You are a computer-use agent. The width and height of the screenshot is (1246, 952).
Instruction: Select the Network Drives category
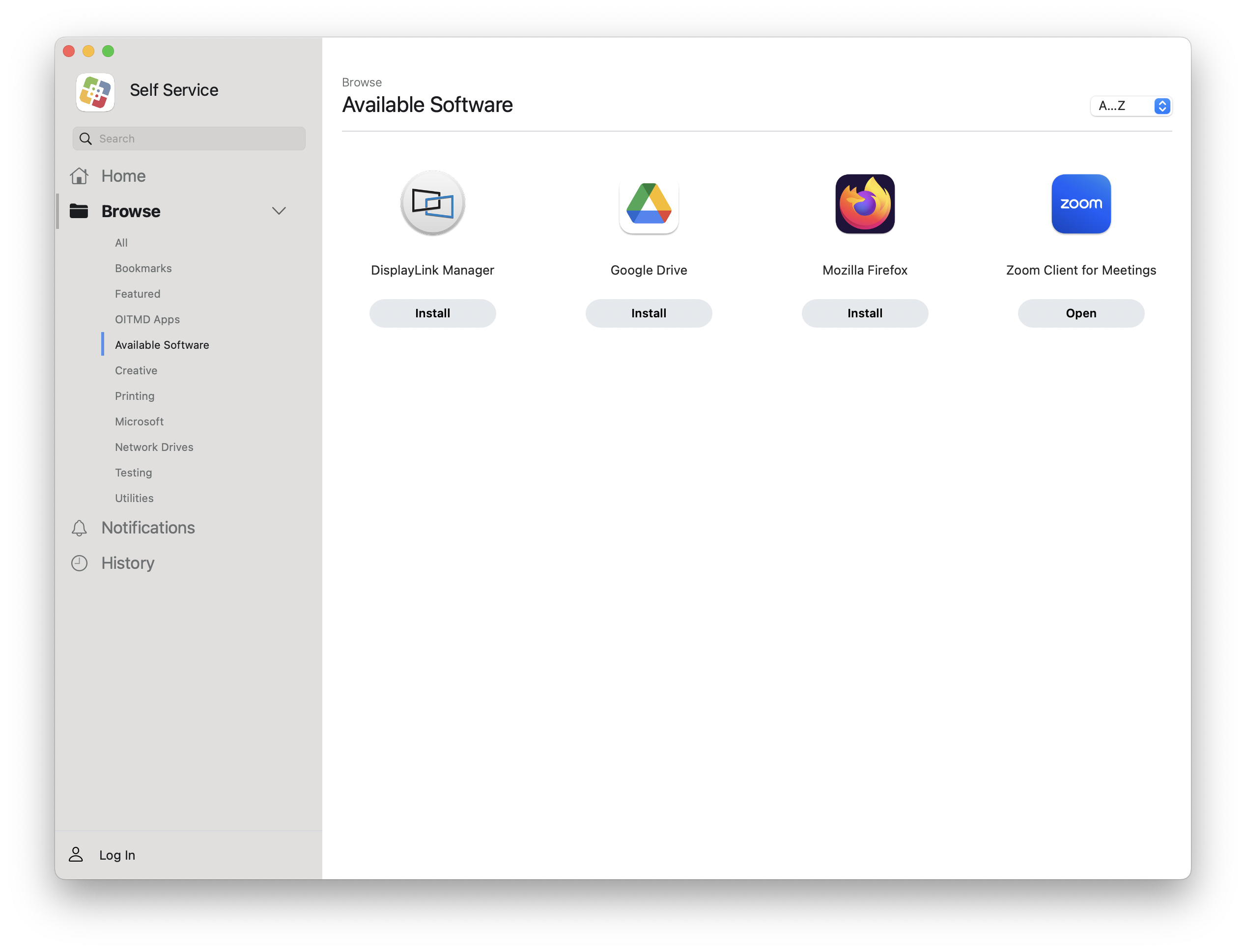tap(154, 447)
